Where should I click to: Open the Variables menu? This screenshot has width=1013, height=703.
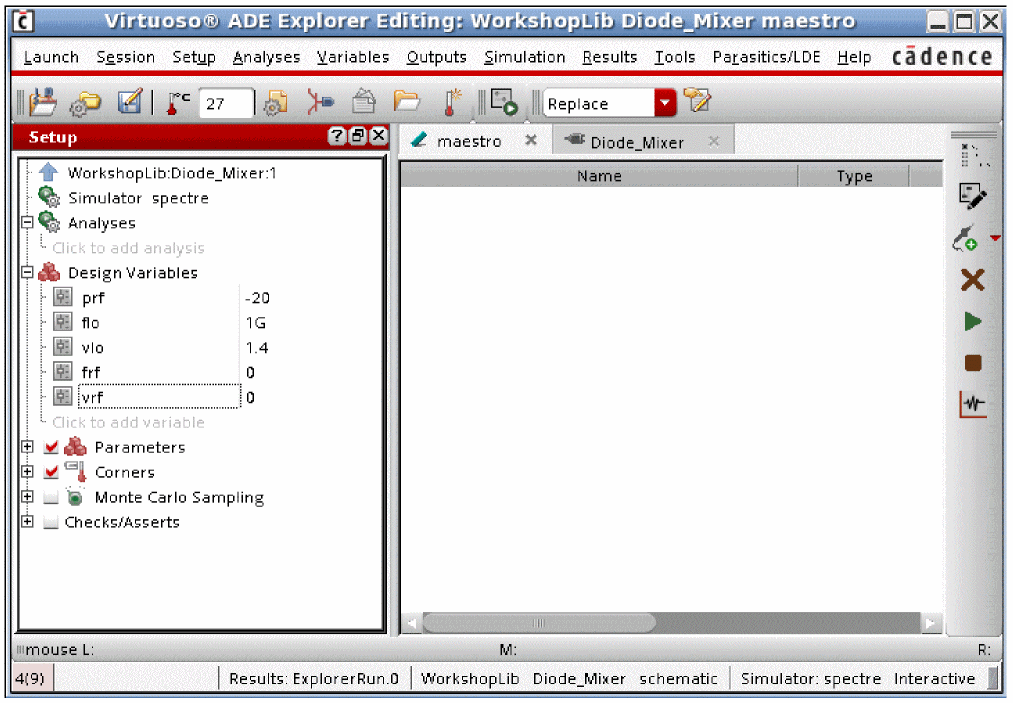coord(353,57)
